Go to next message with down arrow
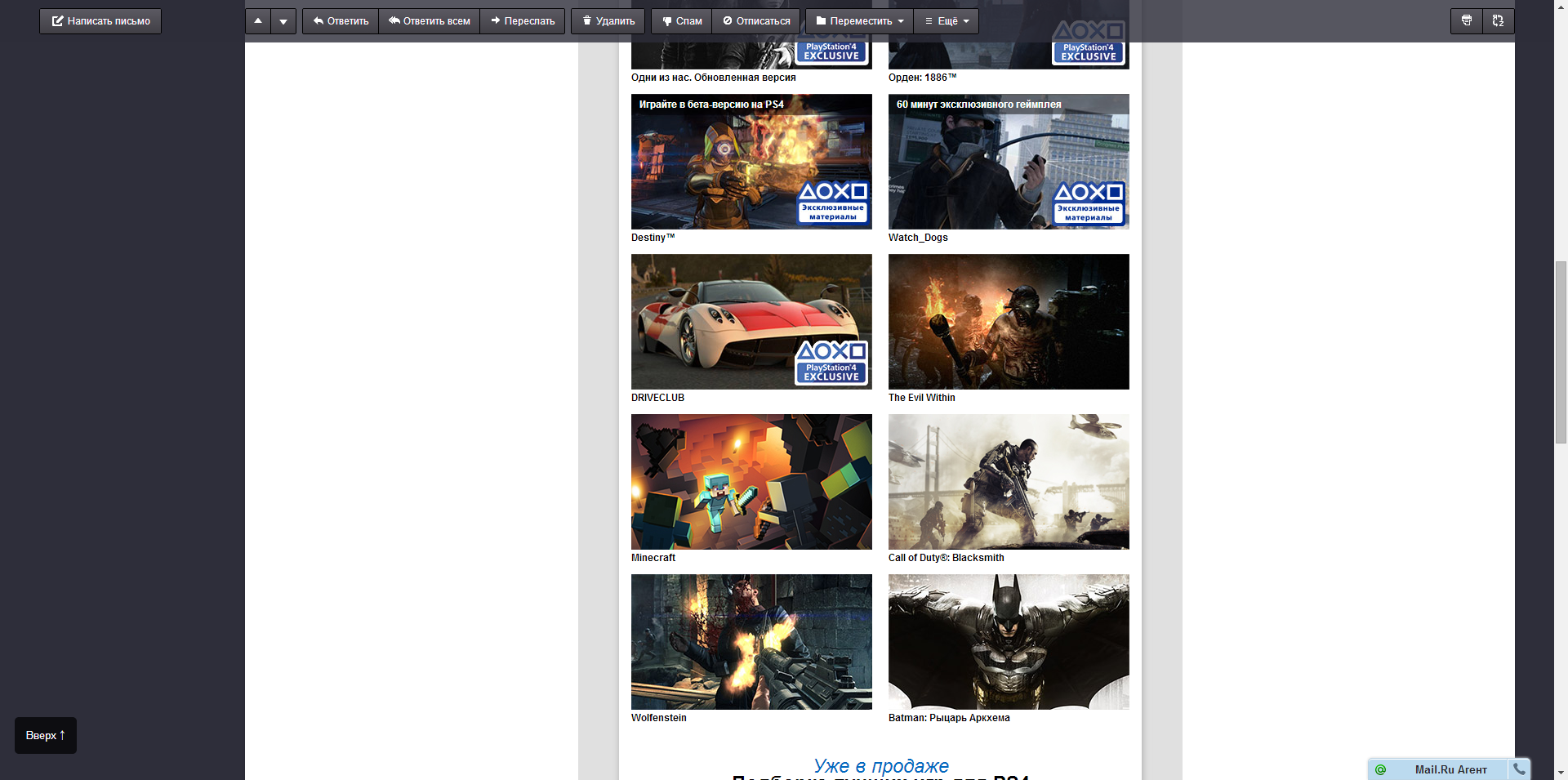The width and height of the screenshot is (1568, 780). coord(283,21)
